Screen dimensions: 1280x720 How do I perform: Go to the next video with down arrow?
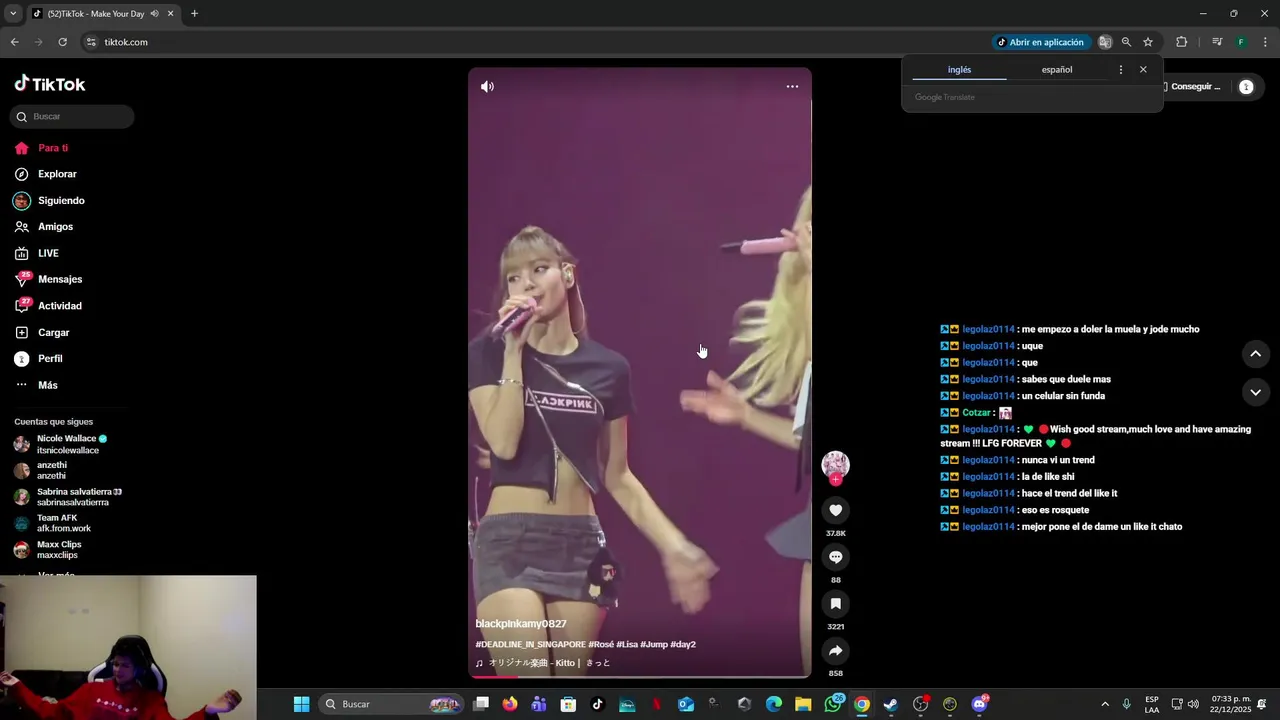point(1255,392)
